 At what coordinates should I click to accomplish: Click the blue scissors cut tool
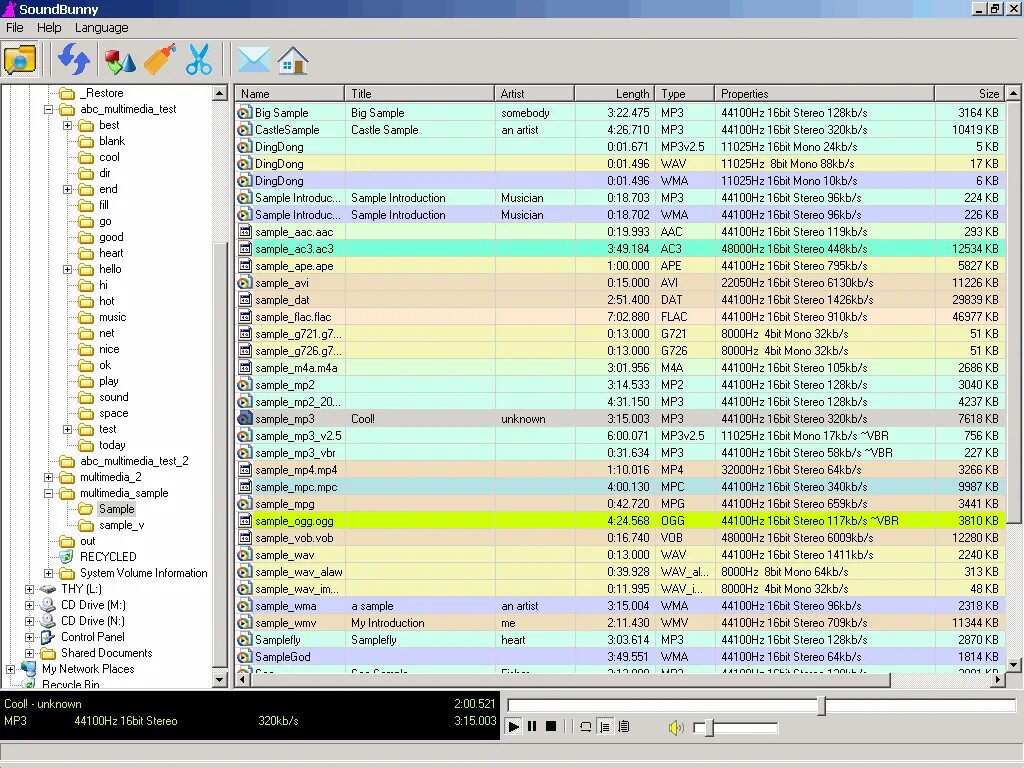199,60
